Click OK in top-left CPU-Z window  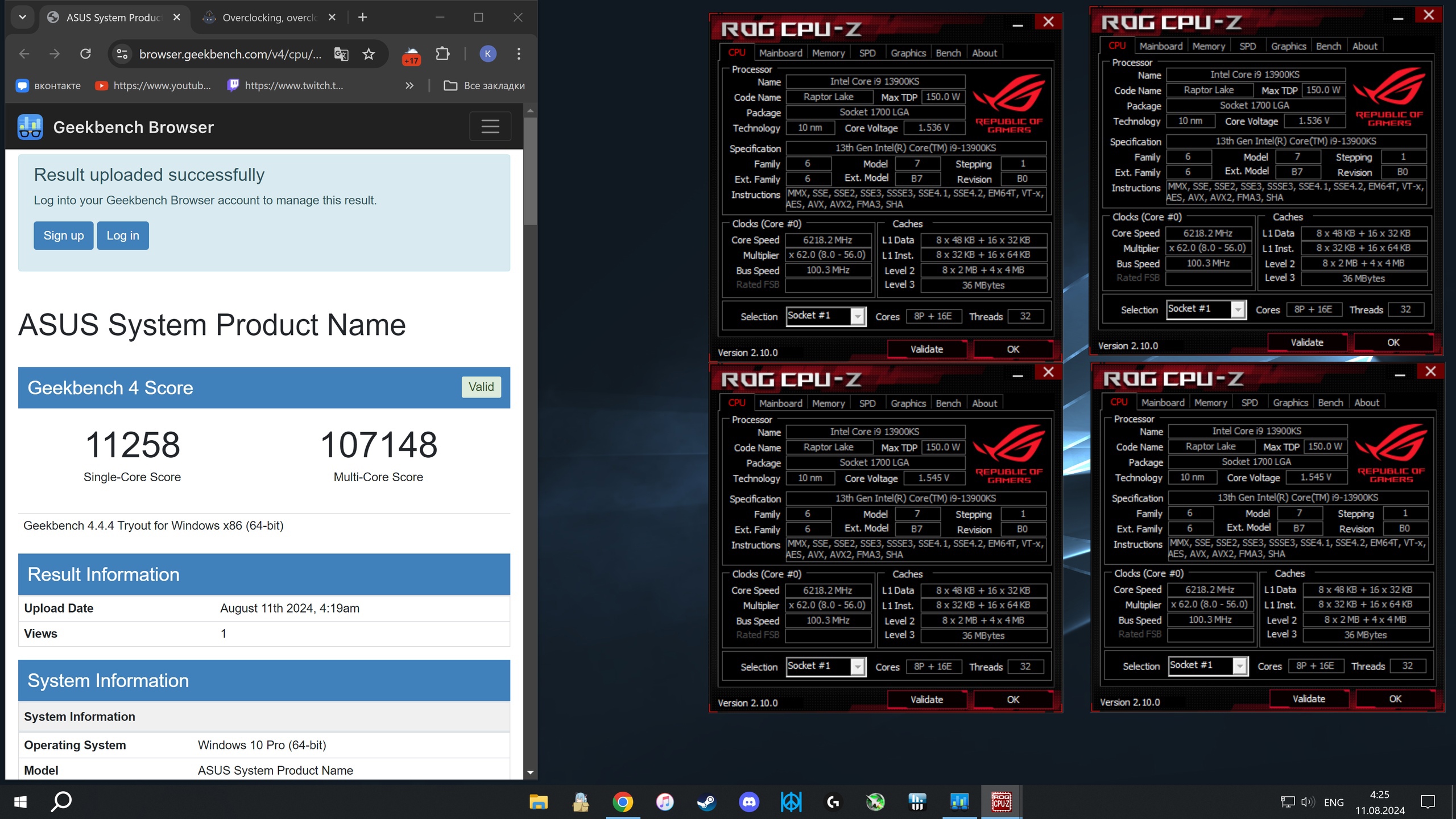coord(1013,349)
